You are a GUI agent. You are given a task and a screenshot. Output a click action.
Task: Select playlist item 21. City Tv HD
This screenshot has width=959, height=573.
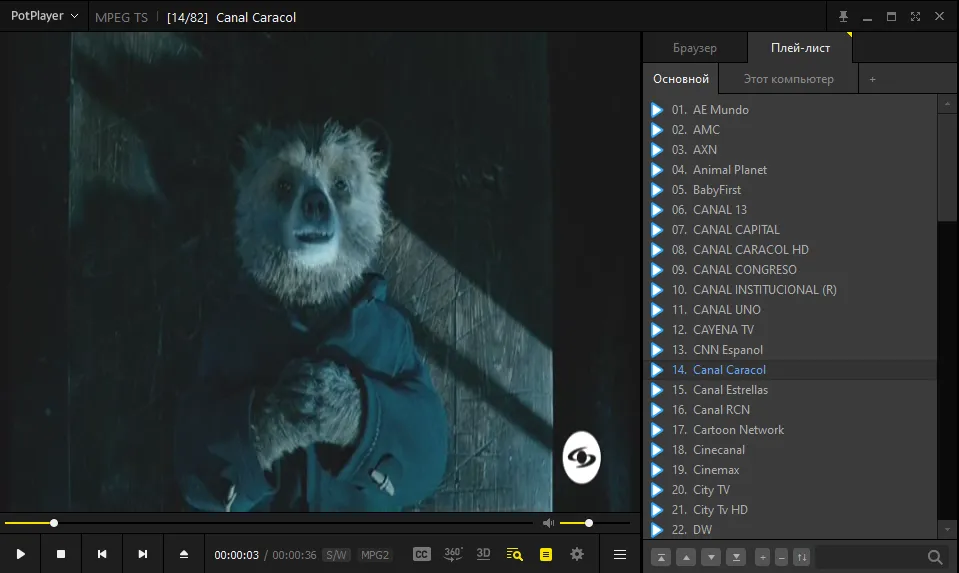[x=790, y=509]
